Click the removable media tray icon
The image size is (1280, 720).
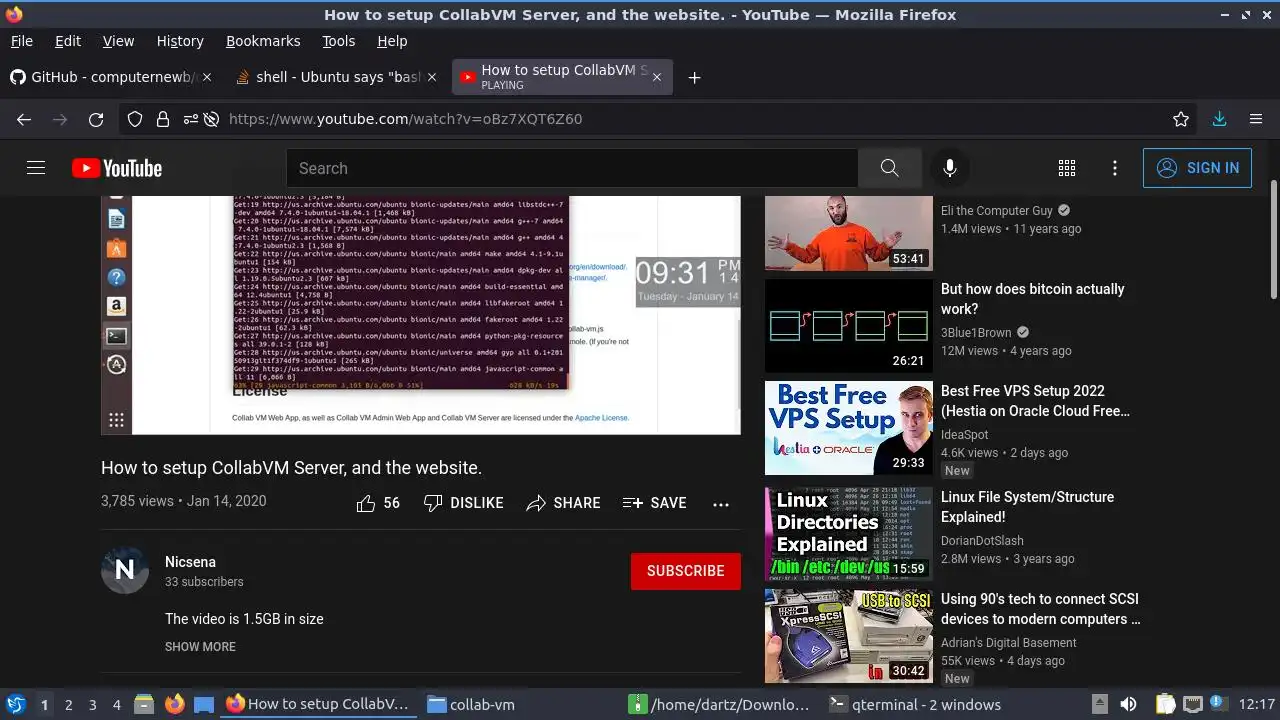coord(1099,704)
